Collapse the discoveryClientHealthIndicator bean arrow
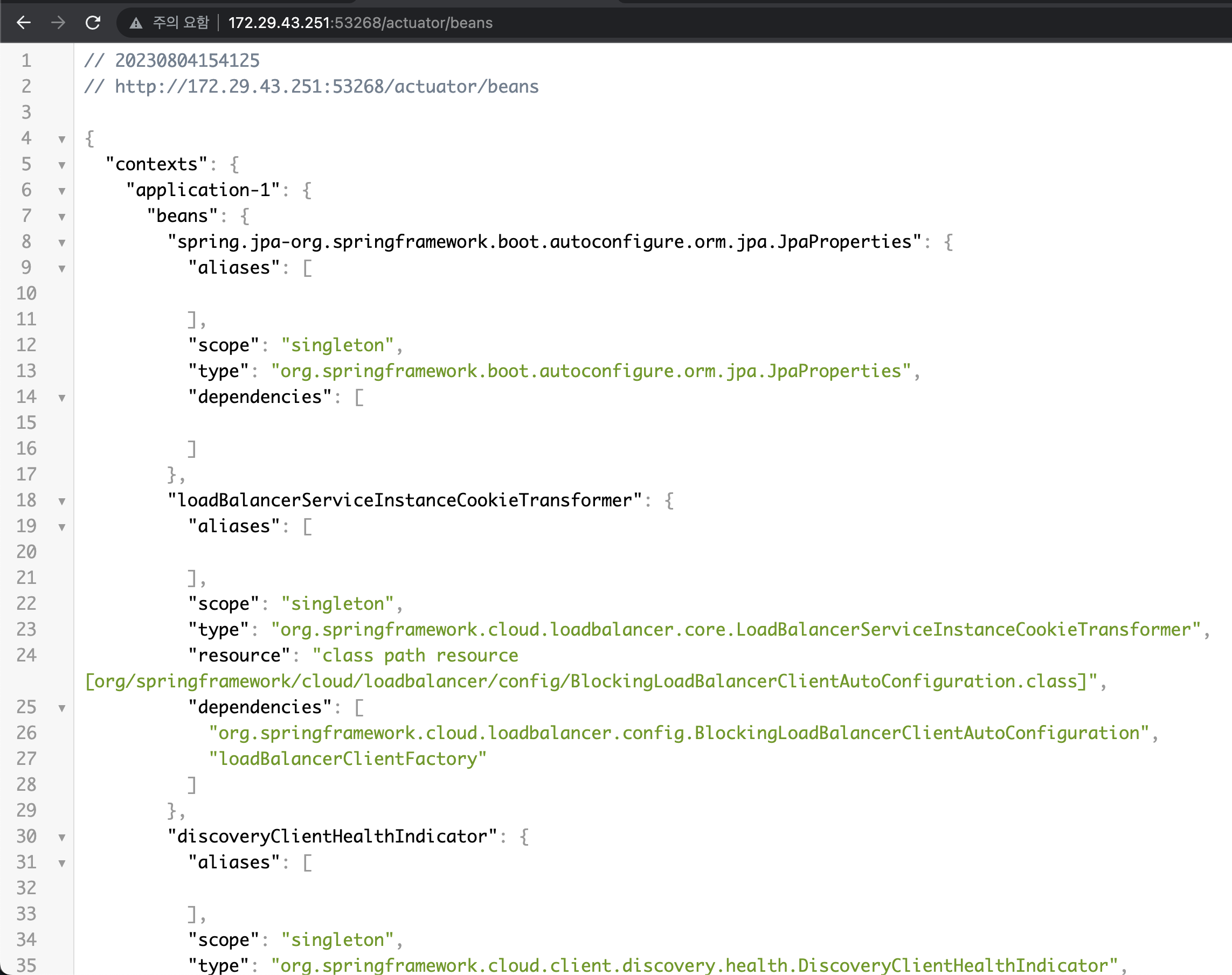Screen dimensions: 1232x975 61,838
